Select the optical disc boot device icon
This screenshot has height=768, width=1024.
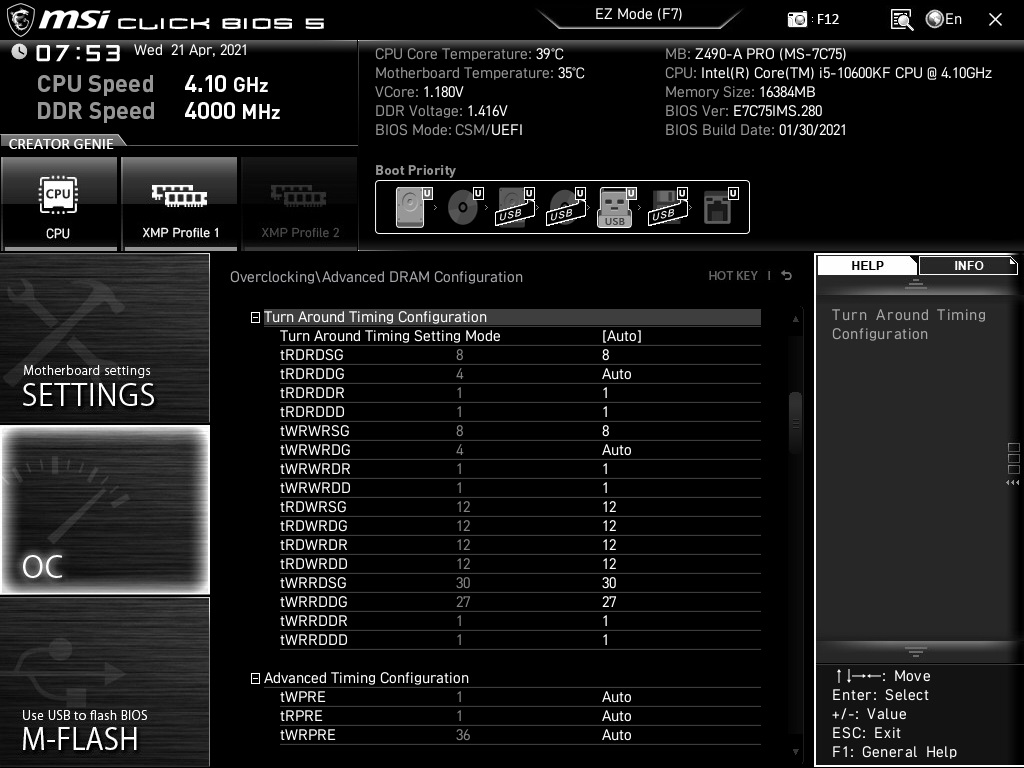tap(465, 207)
